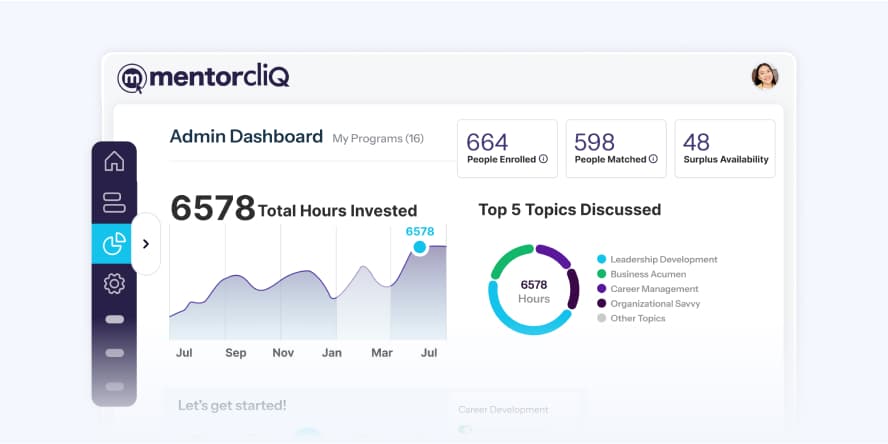Open the My Programs (16) selector
Image resolution: width=888 pixels, height=444 pixels.
coord(378,138)
